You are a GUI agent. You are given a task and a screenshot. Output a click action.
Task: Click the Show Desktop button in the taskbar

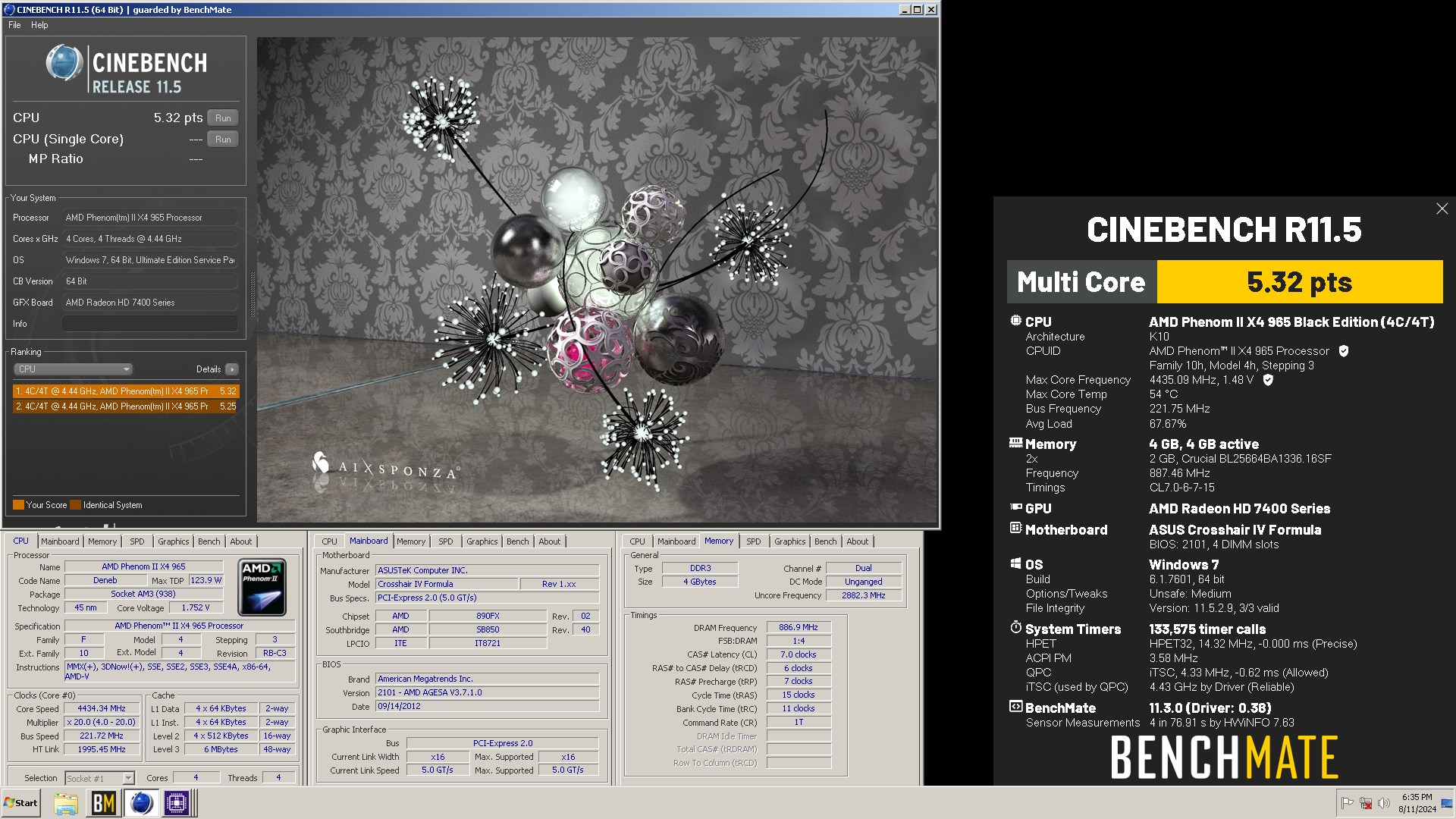1447,803
